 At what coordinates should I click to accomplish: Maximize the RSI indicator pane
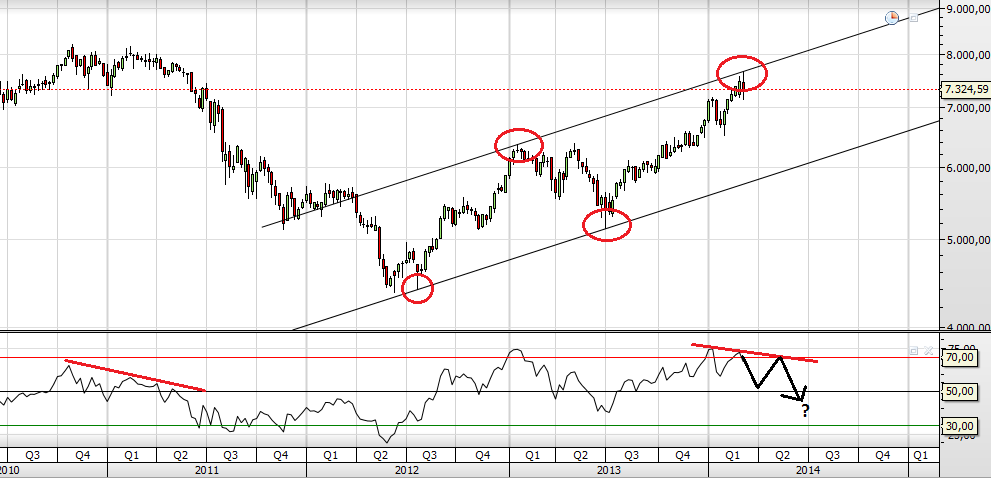coord(914,350)
